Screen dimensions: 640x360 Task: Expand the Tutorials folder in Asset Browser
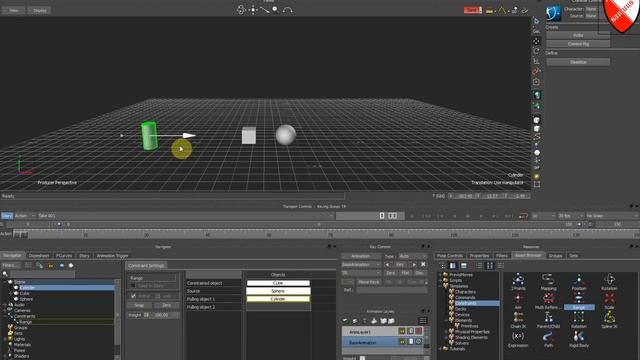tap(441, 349)
